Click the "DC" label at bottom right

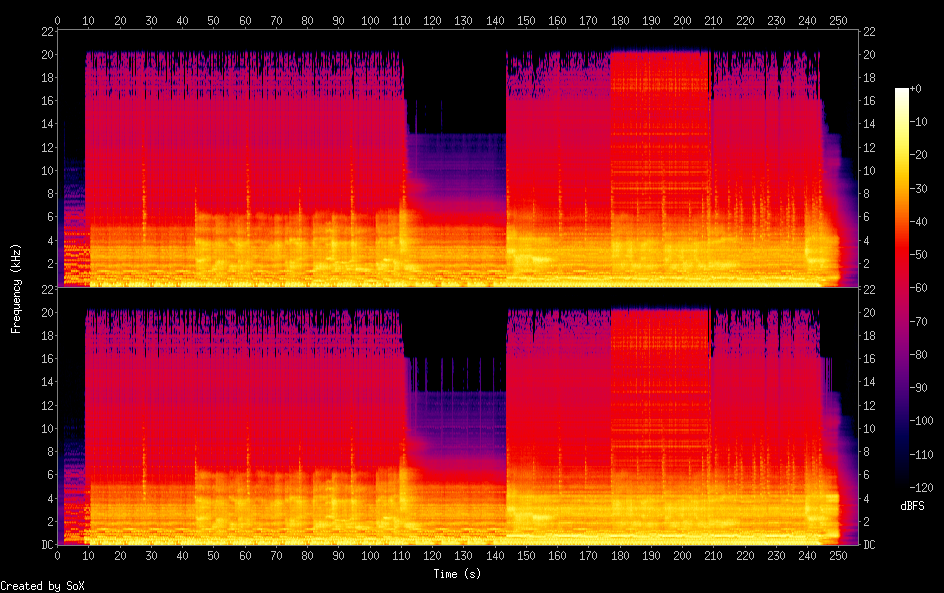coord(870,545)
